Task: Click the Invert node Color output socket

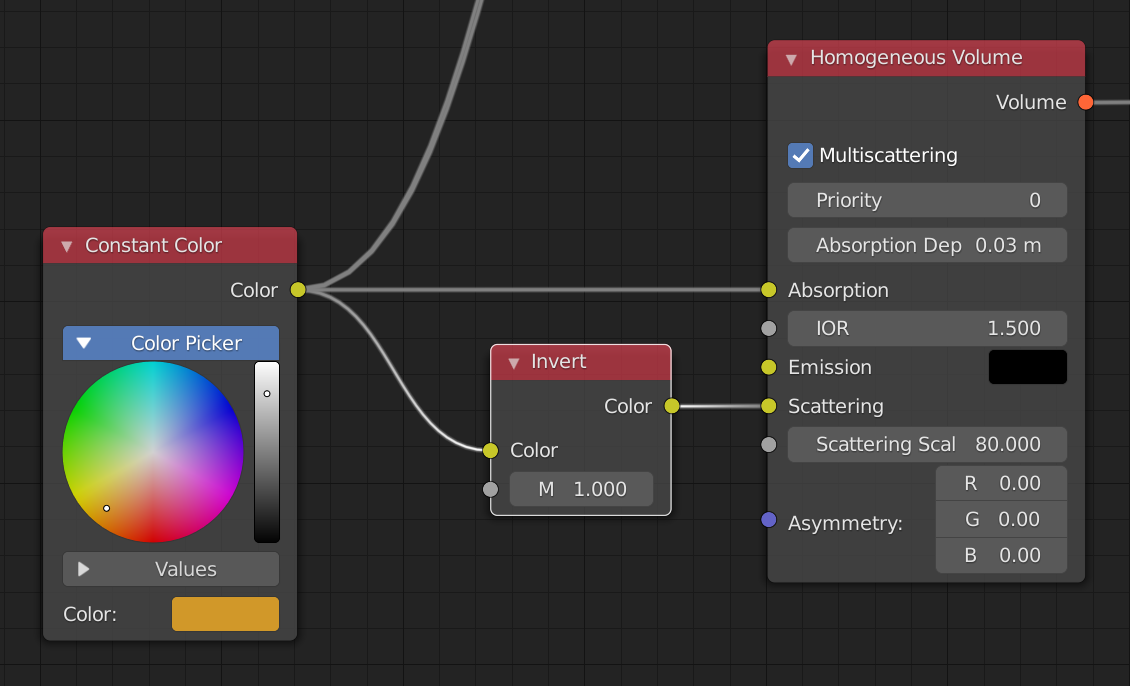Action: pos(671,406)
